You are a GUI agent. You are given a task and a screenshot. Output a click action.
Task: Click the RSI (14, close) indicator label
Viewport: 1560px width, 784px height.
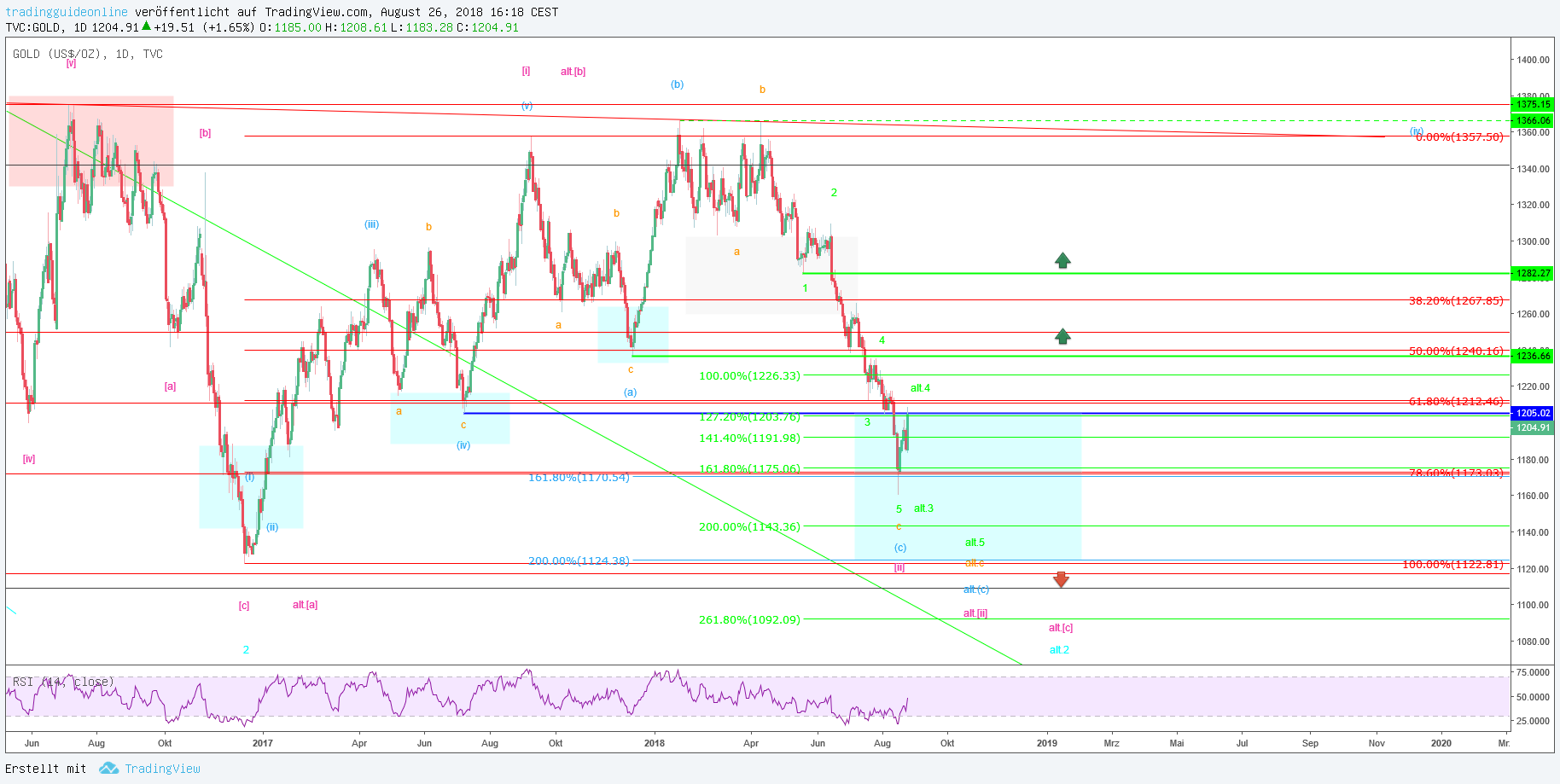(x=63, y=682)
